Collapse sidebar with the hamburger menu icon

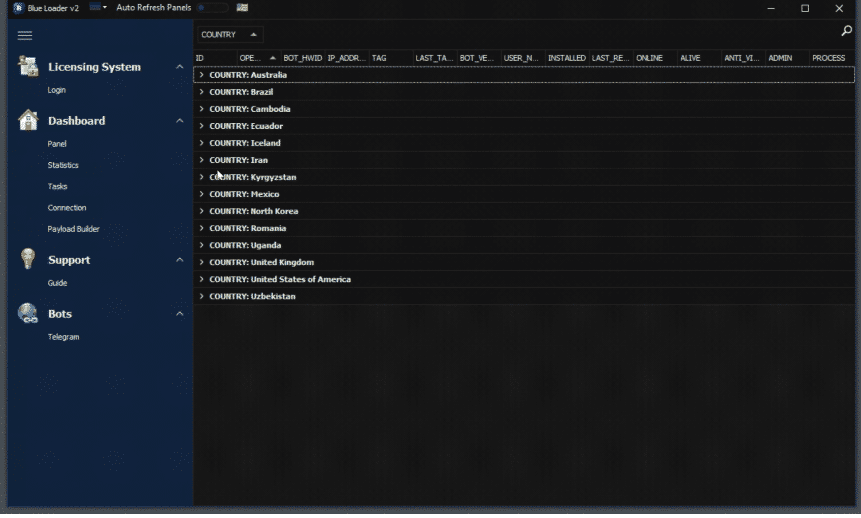25,35
